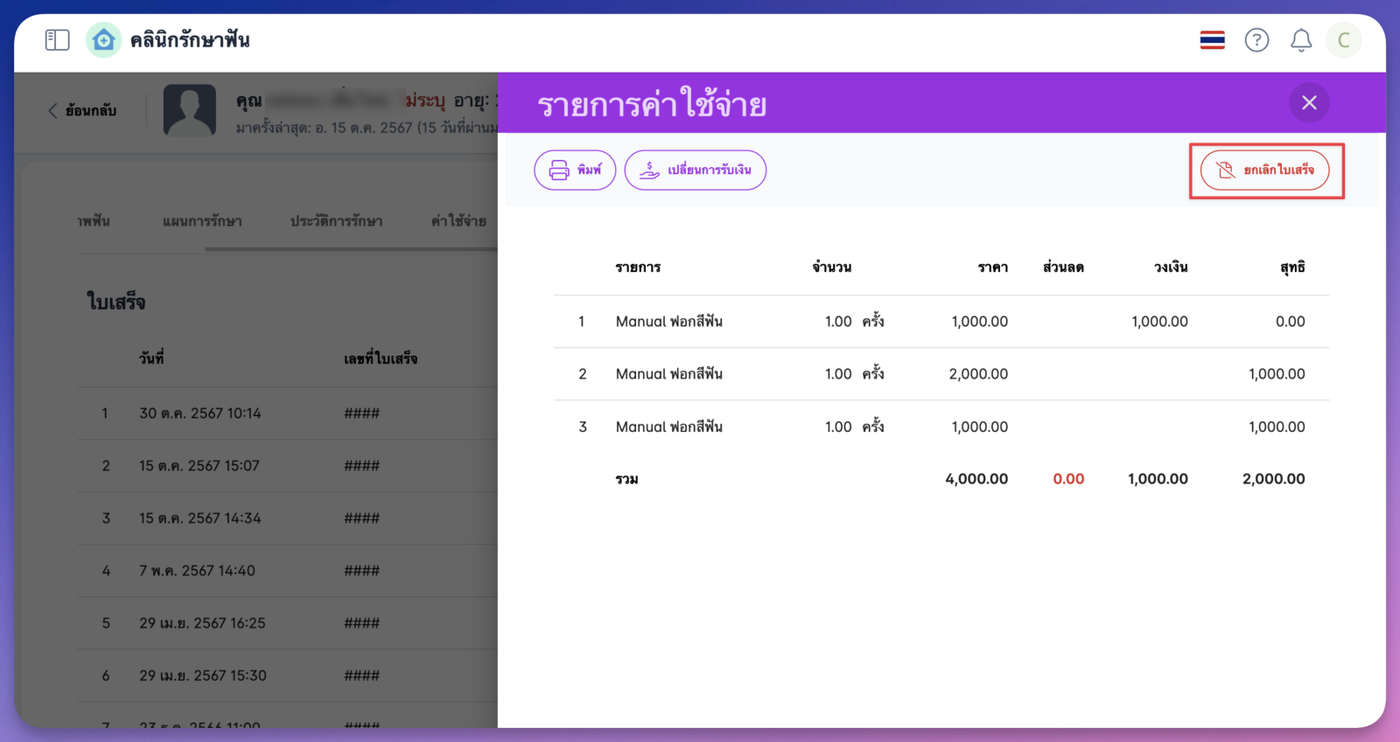Click the 2,000.00 price in row 2
The image size is (1400, 742).
[978, 374]
